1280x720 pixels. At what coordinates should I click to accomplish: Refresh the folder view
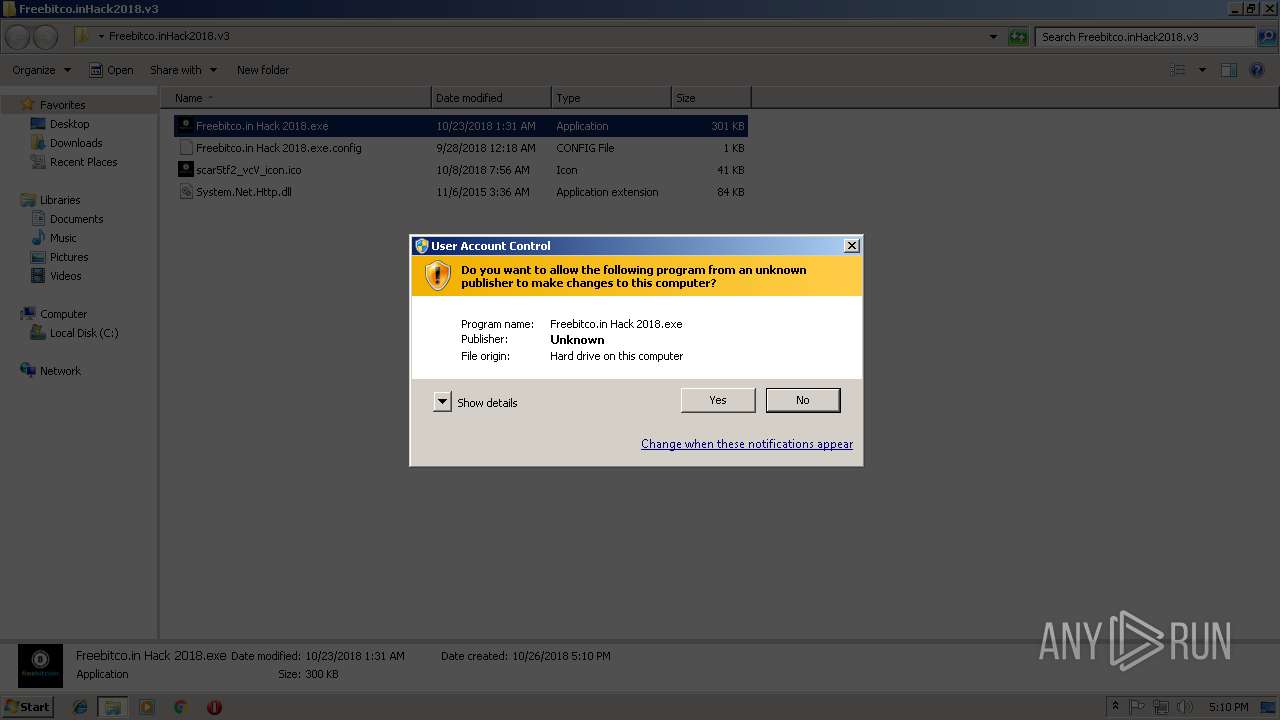pos(1018,37)
